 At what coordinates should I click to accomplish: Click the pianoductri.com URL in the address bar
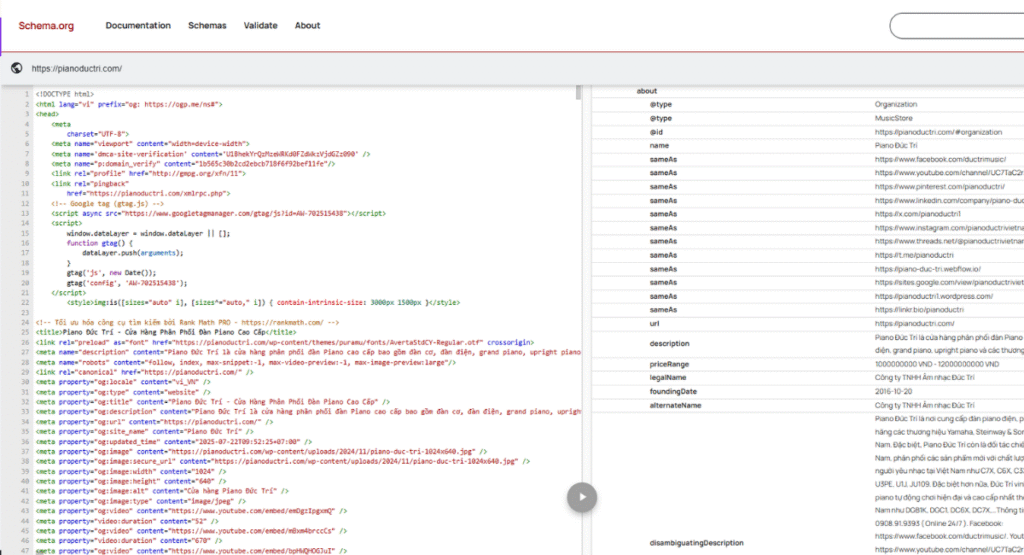pos(77,68)
